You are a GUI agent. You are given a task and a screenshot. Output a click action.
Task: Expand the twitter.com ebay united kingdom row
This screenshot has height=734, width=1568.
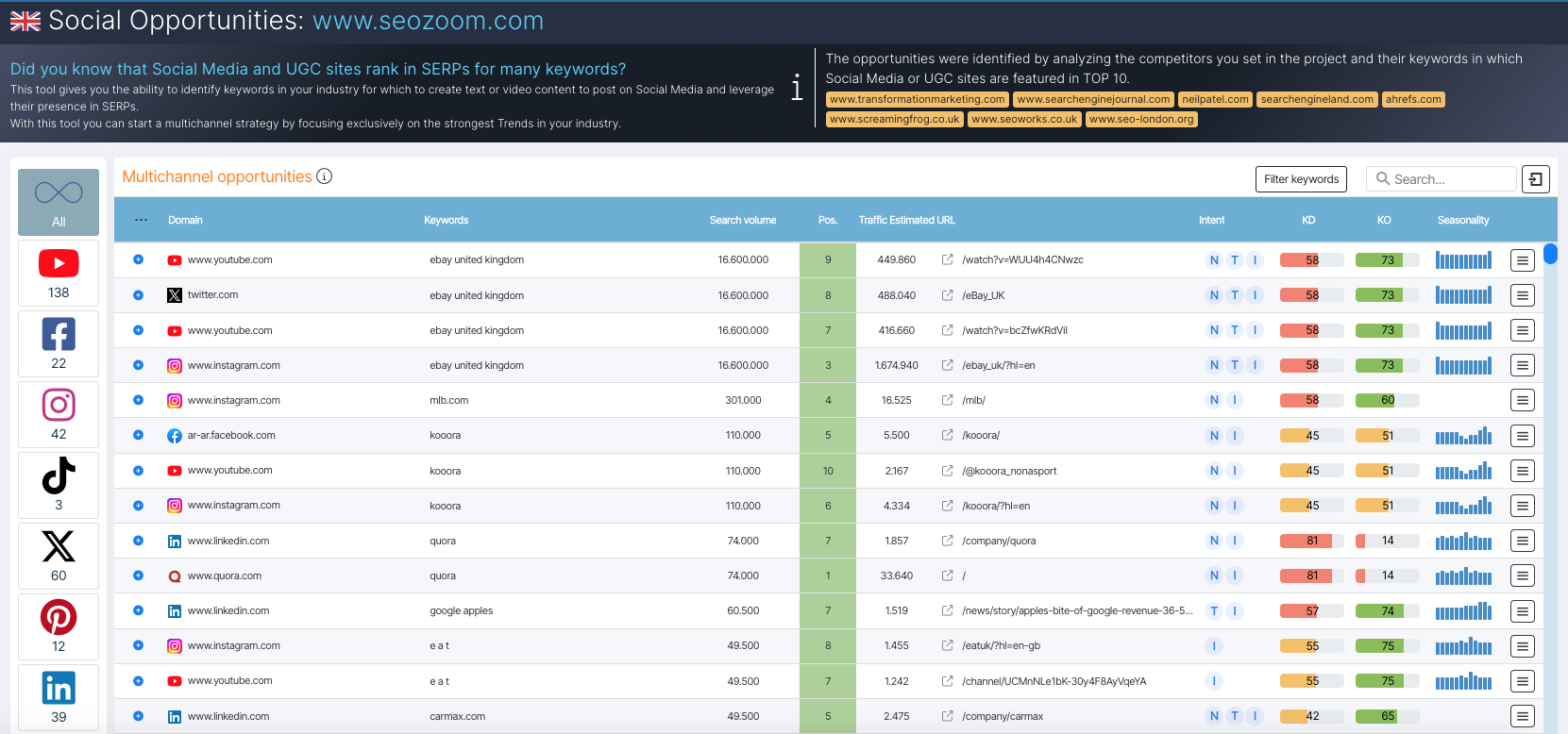tap(138, 295)
